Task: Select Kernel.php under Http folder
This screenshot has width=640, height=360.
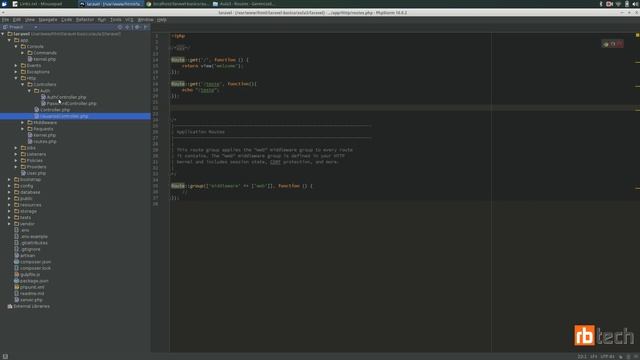Action: (41, 135)
